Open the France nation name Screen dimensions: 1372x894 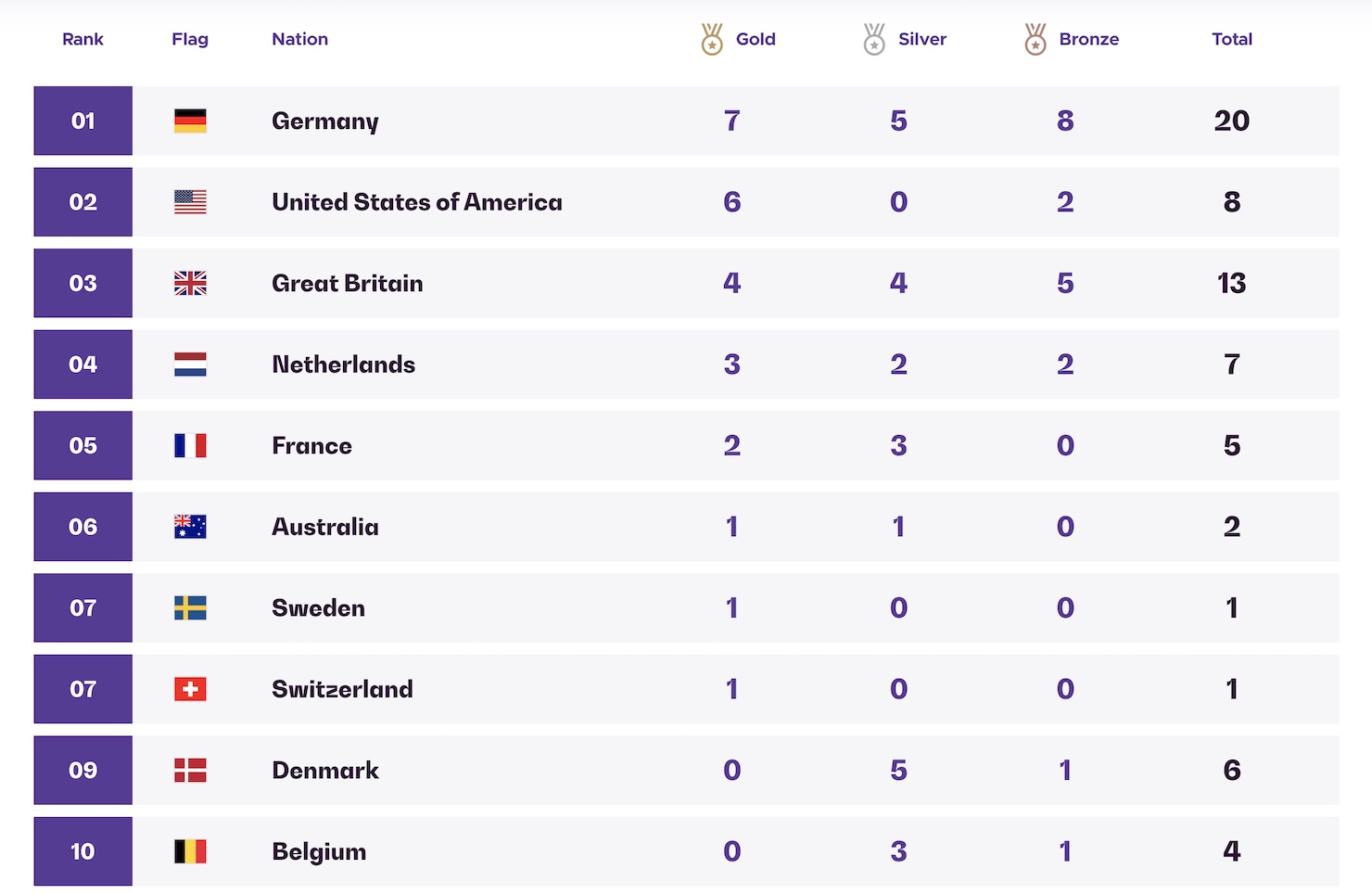pyautogui.click(x=311, y=446)
